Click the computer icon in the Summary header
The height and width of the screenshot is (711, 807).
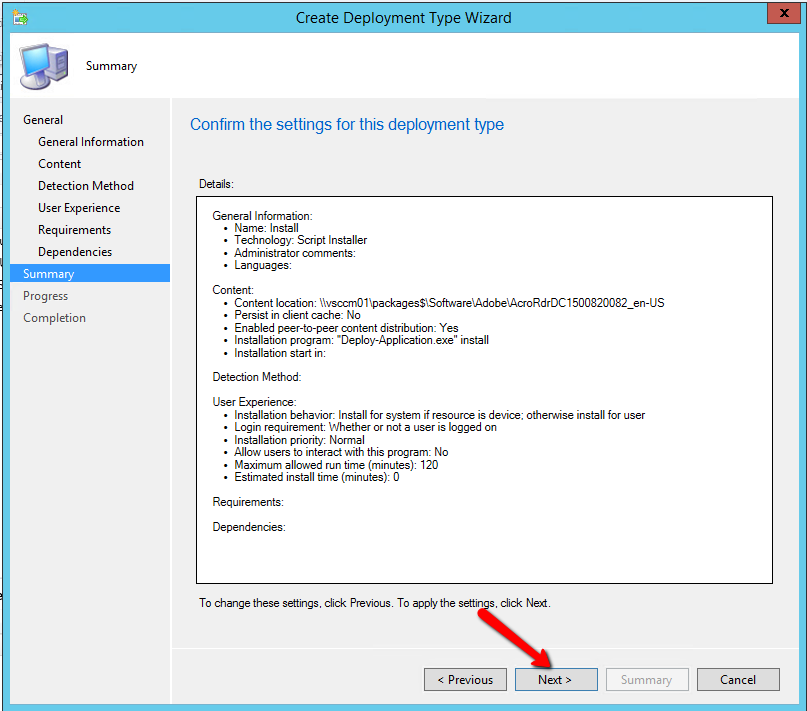coord(44,65)
